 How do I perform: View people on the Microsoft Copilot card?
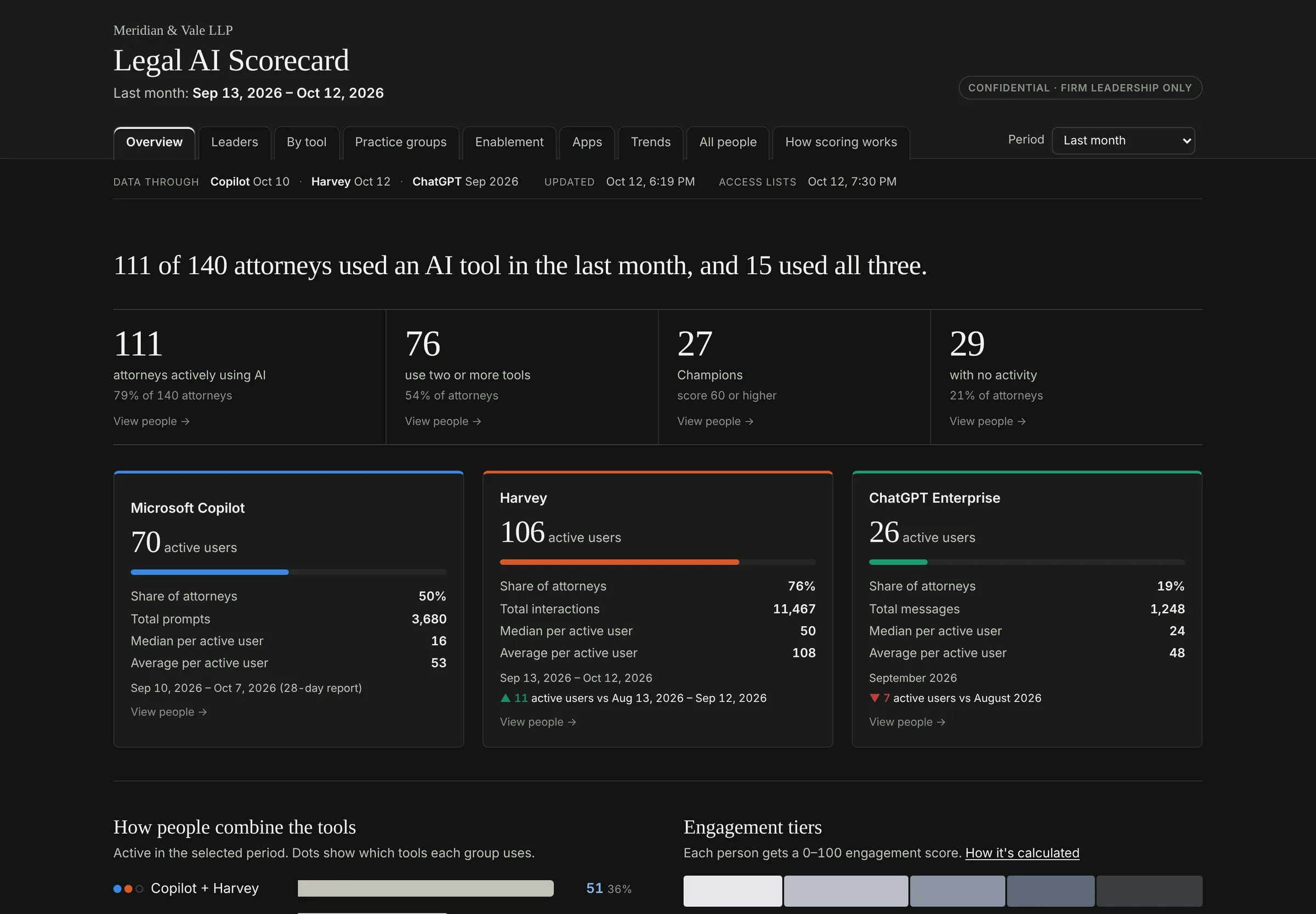(x=168, y=712)
